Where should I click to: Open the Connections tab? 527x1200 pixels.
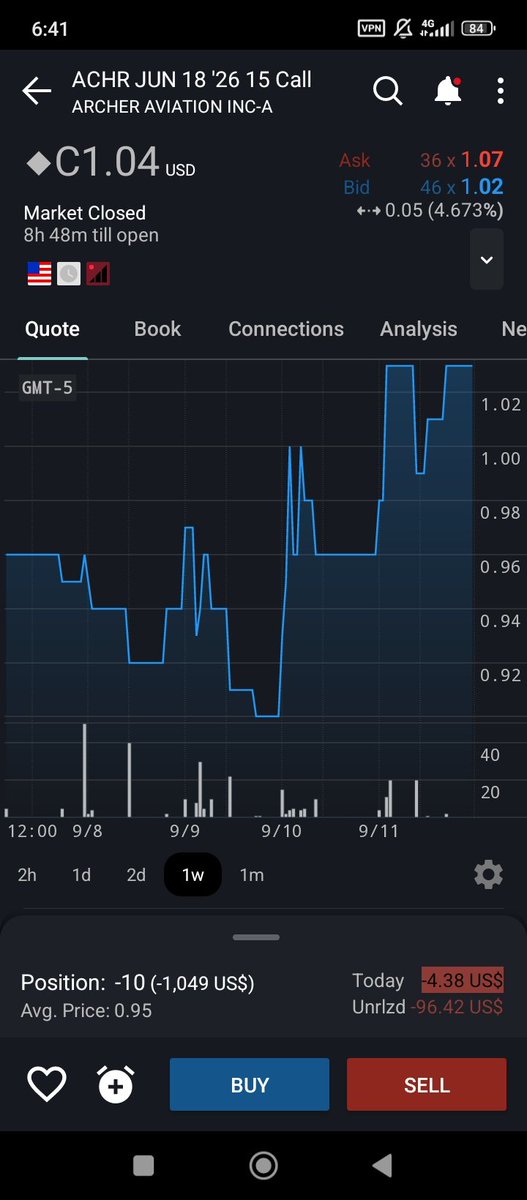[x=286, y=329]
